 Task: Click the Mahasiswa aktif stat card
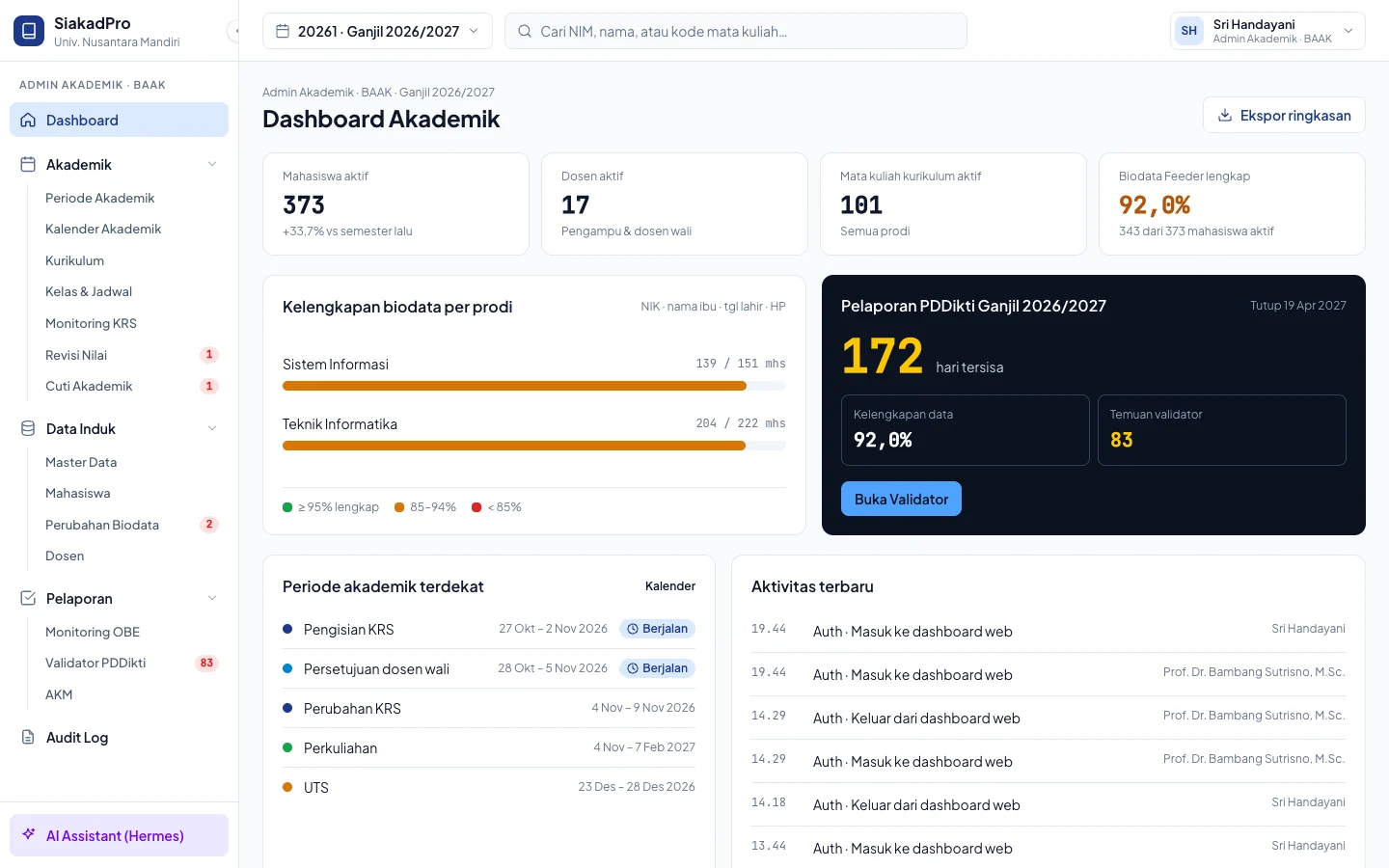[x=395, y=203]
